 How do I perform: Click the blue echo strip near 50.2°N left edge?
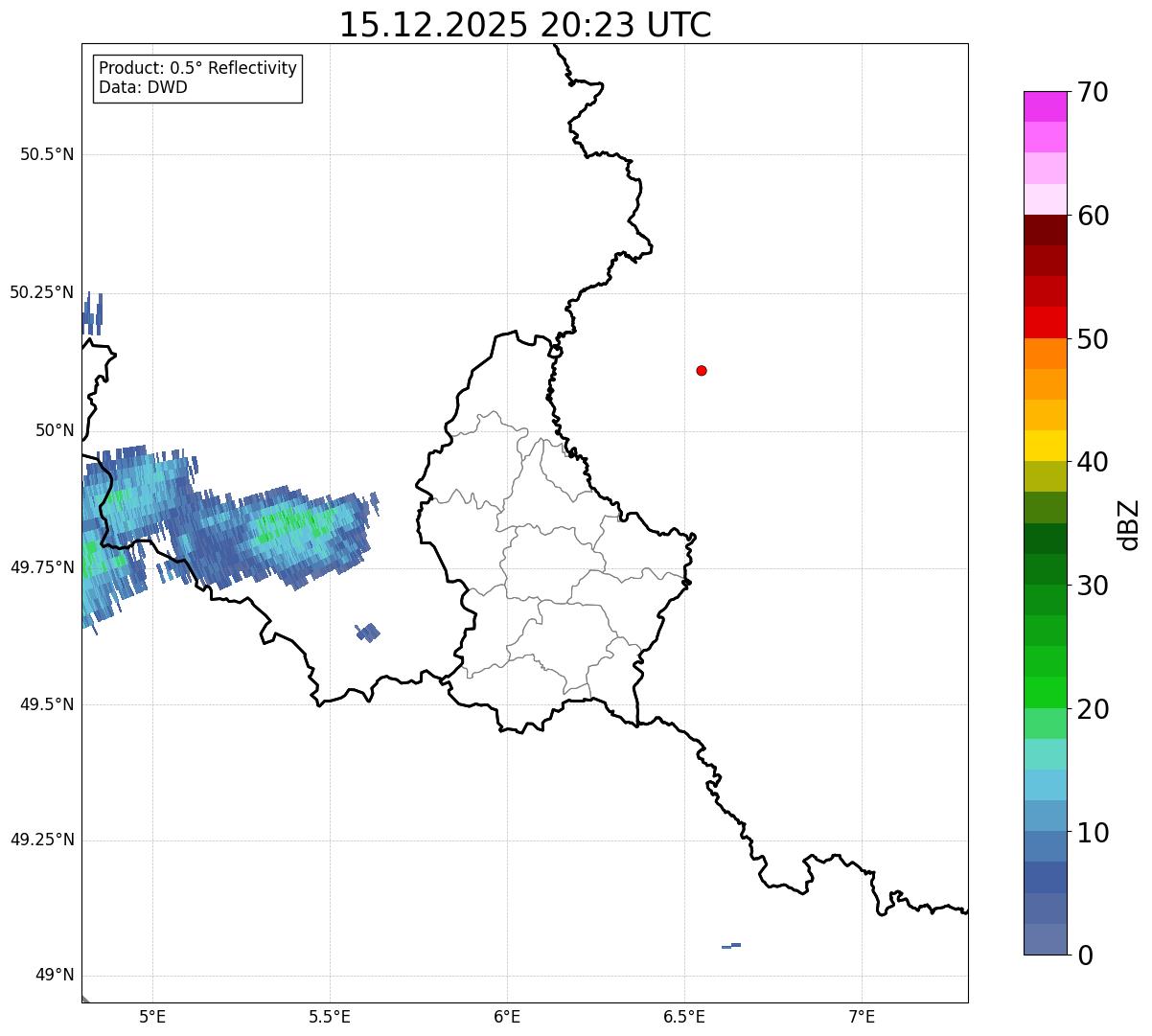[92, 313]
